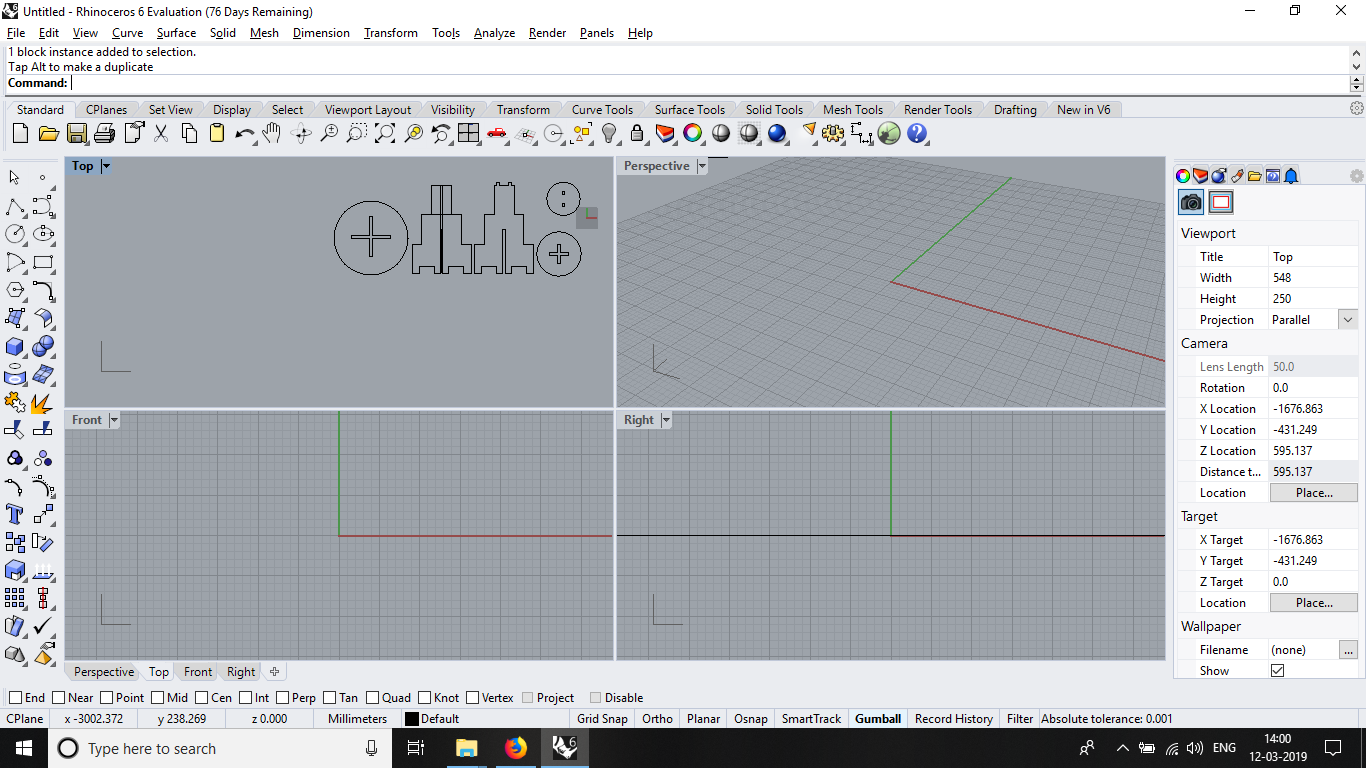
Task: Click the Millimeters units status bar field
Action: click(357, 719)
